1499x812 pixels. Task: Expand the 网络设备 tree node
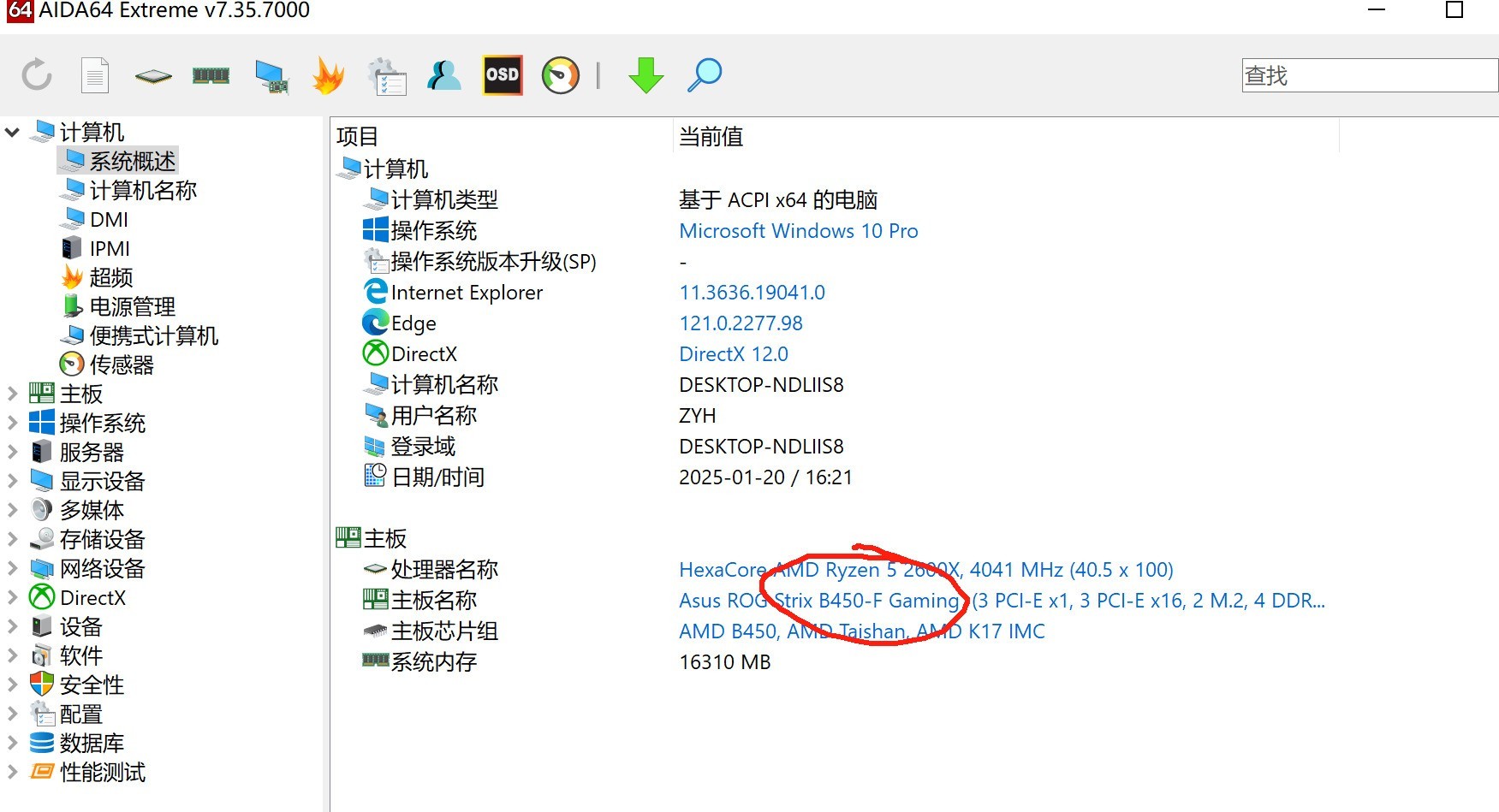pos(12,568)
